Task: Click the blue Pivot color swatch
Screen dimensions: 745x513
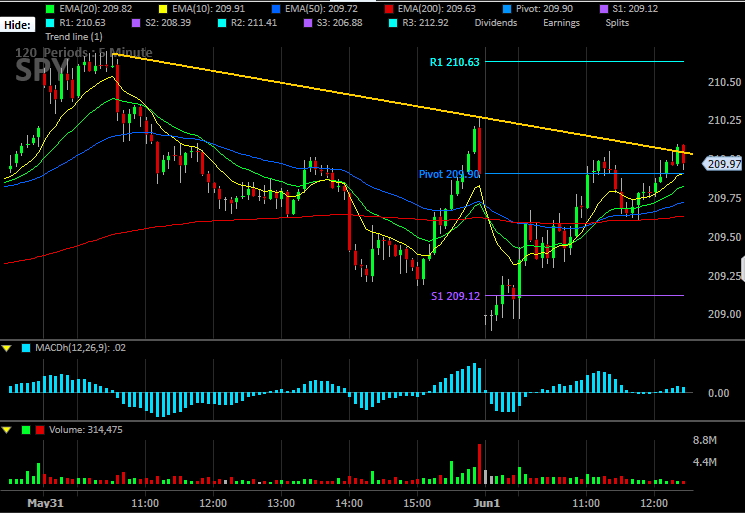Action: [x=507, y=9]
